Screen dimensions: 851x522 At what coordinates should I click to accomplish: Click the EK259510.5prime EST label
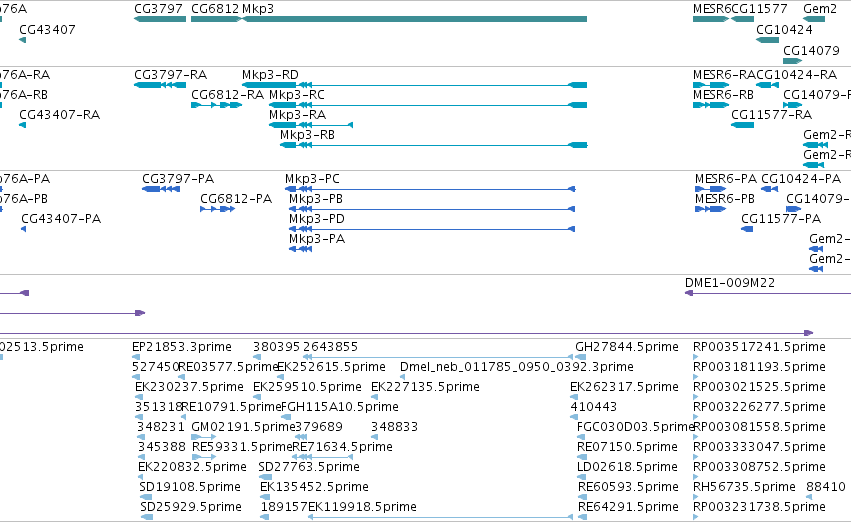coord(307,387)
